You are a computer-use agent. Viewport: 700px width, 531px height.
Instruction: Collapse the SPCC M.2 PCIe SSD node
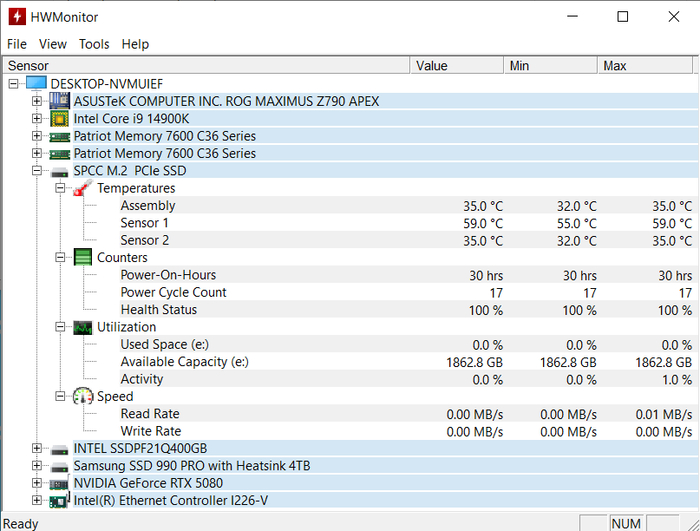click(37, 171)
